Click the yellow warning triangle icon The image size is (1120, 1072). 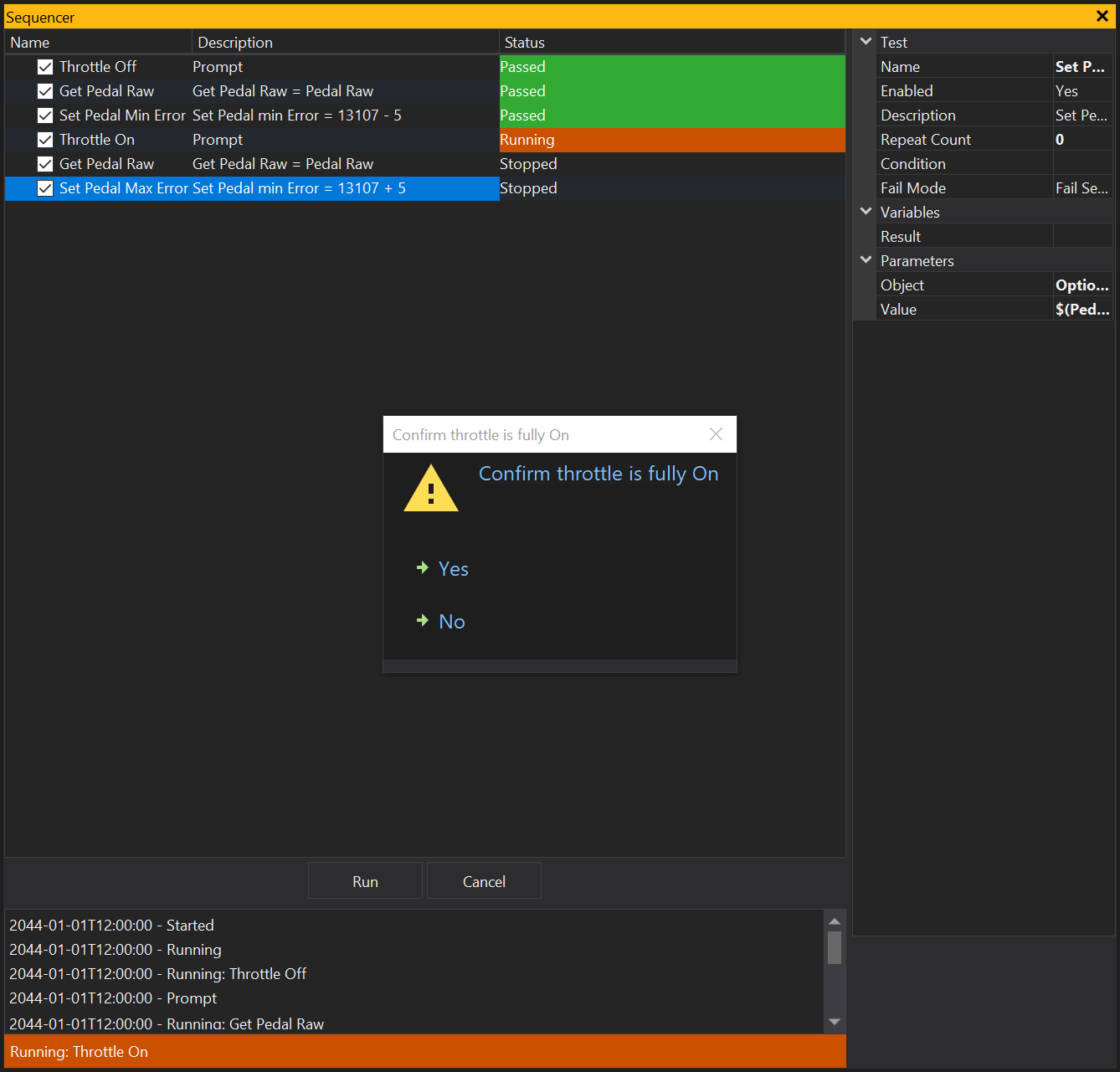(430, 490)
